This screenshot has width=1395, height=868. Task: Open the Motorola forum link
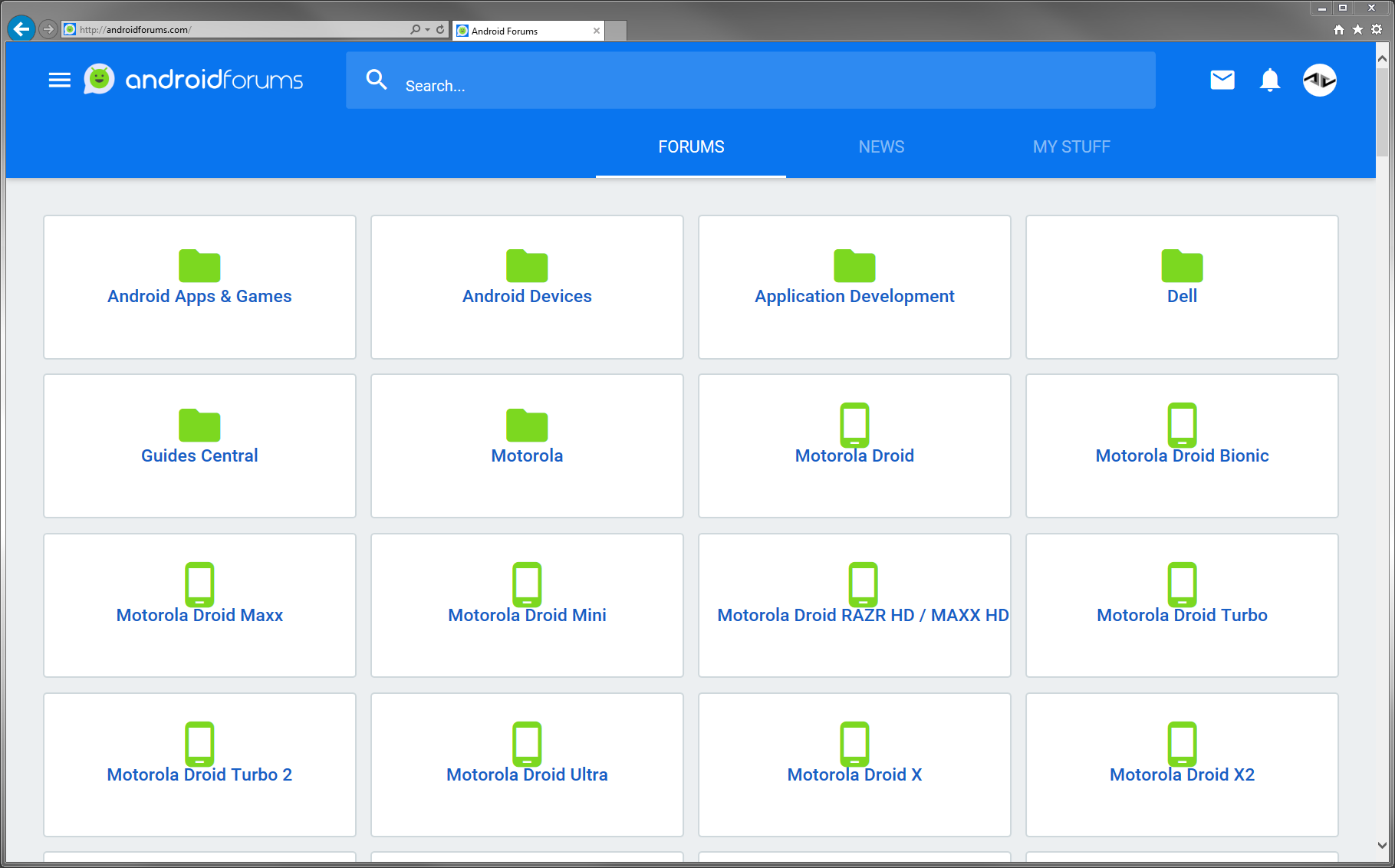pos(527,456)
